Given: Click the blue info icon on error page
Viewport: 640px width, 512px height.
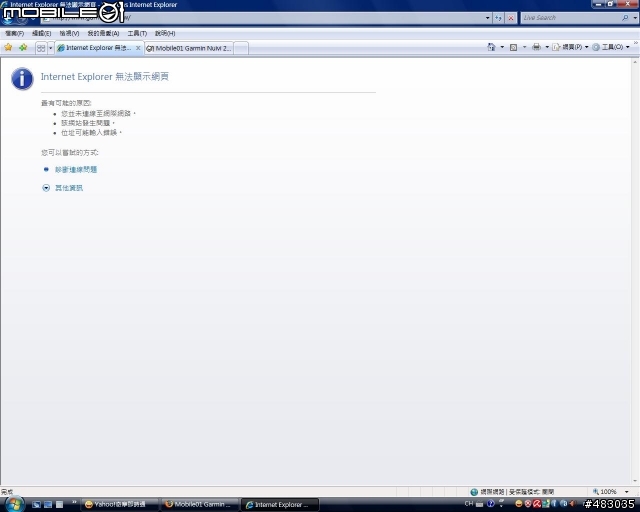Looking at the screenshot, I should click(x=22, y=78).
